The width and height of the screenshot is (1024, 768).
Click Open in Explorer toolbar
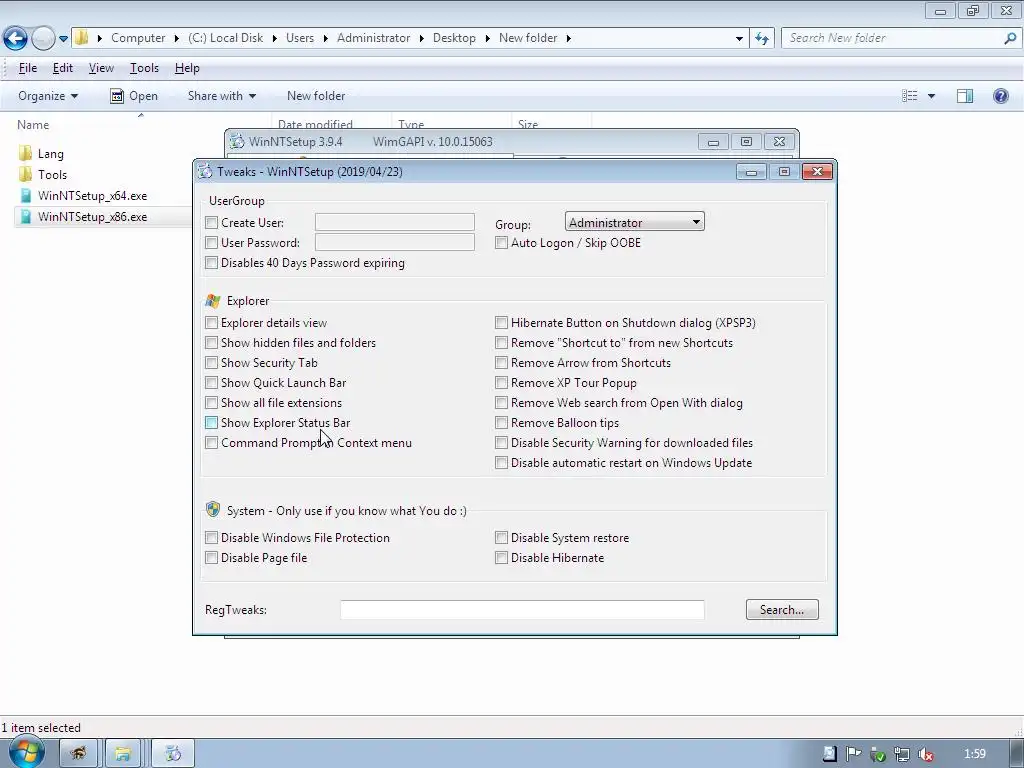[x=134, y=96]
